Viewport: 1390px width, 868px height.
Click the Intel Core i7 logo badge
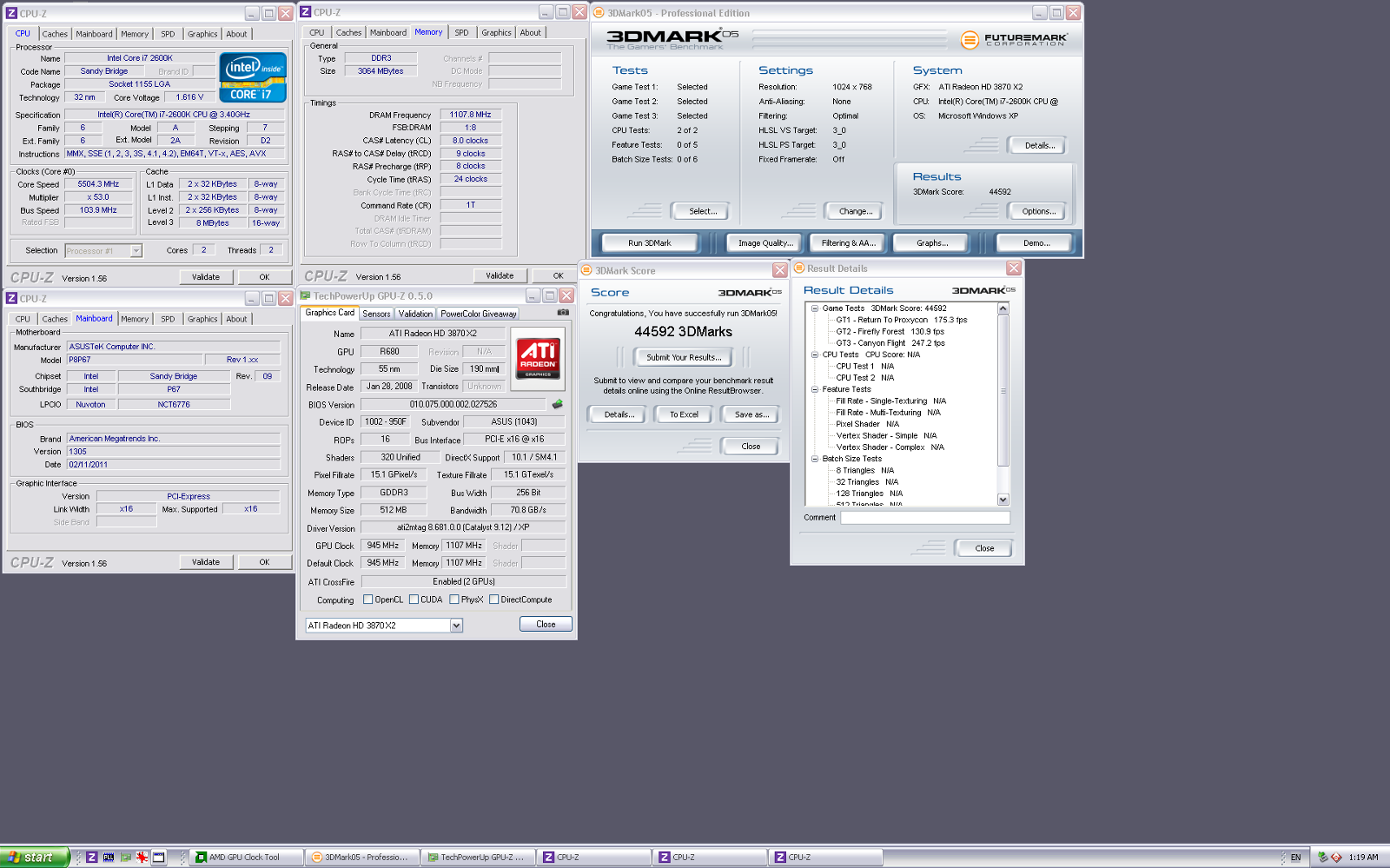tap(253, 78)
